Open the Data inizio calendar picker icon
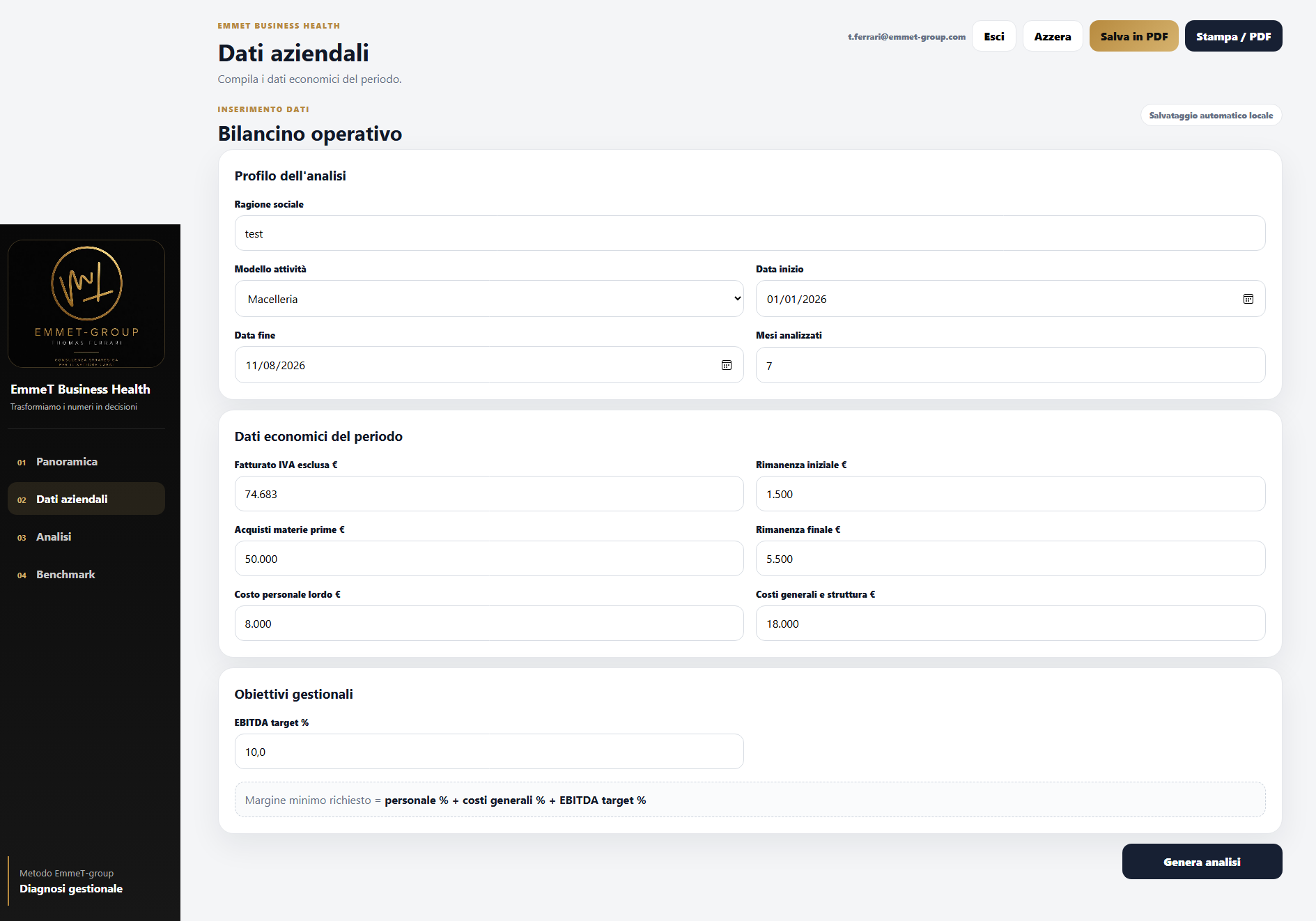Screen dimensions: 1316x921 [x=1248, y=299]
